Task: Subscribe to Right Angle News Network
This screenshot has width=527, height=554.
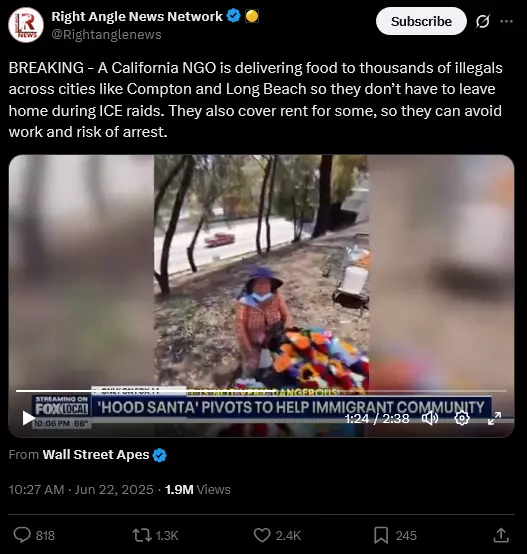Action: [x=421, y=21]
